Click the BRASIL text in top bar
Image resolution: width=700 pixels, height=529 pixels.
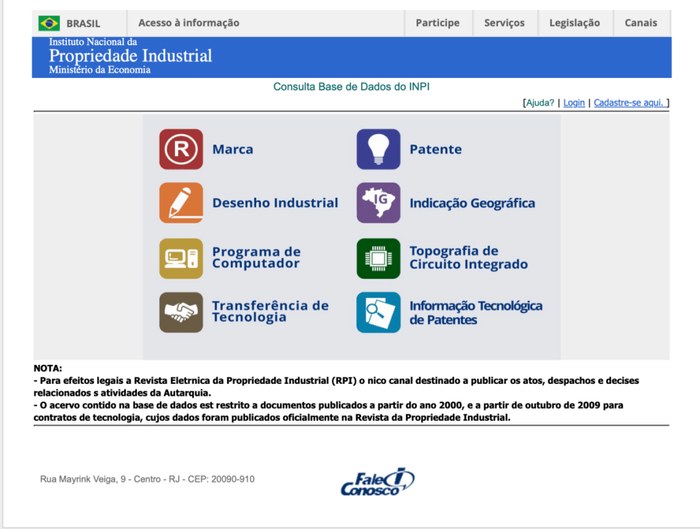(83, 24)
